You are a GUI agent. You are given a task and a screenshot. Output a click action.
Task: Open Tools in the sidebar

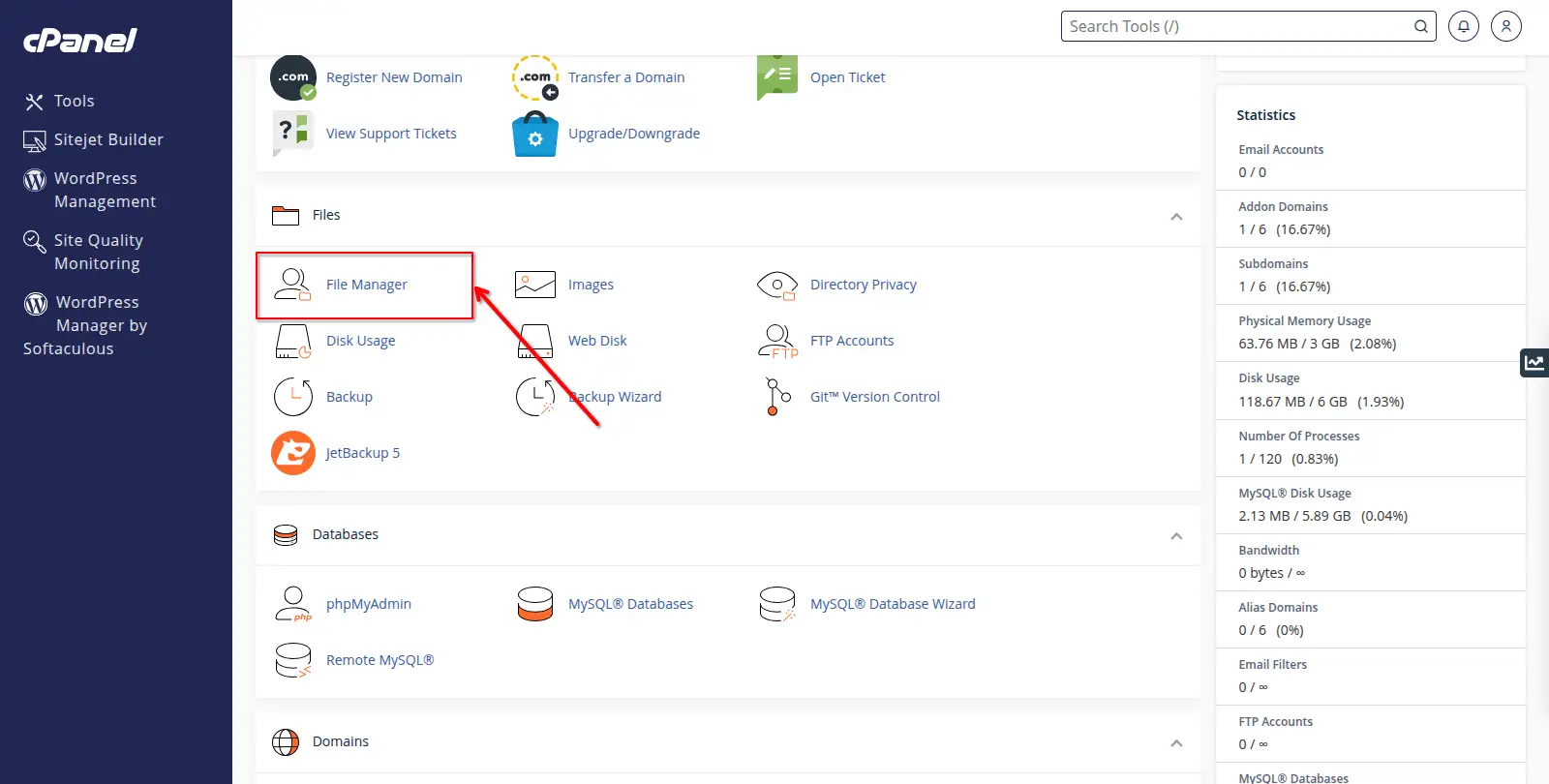click(x=74, y=101)
